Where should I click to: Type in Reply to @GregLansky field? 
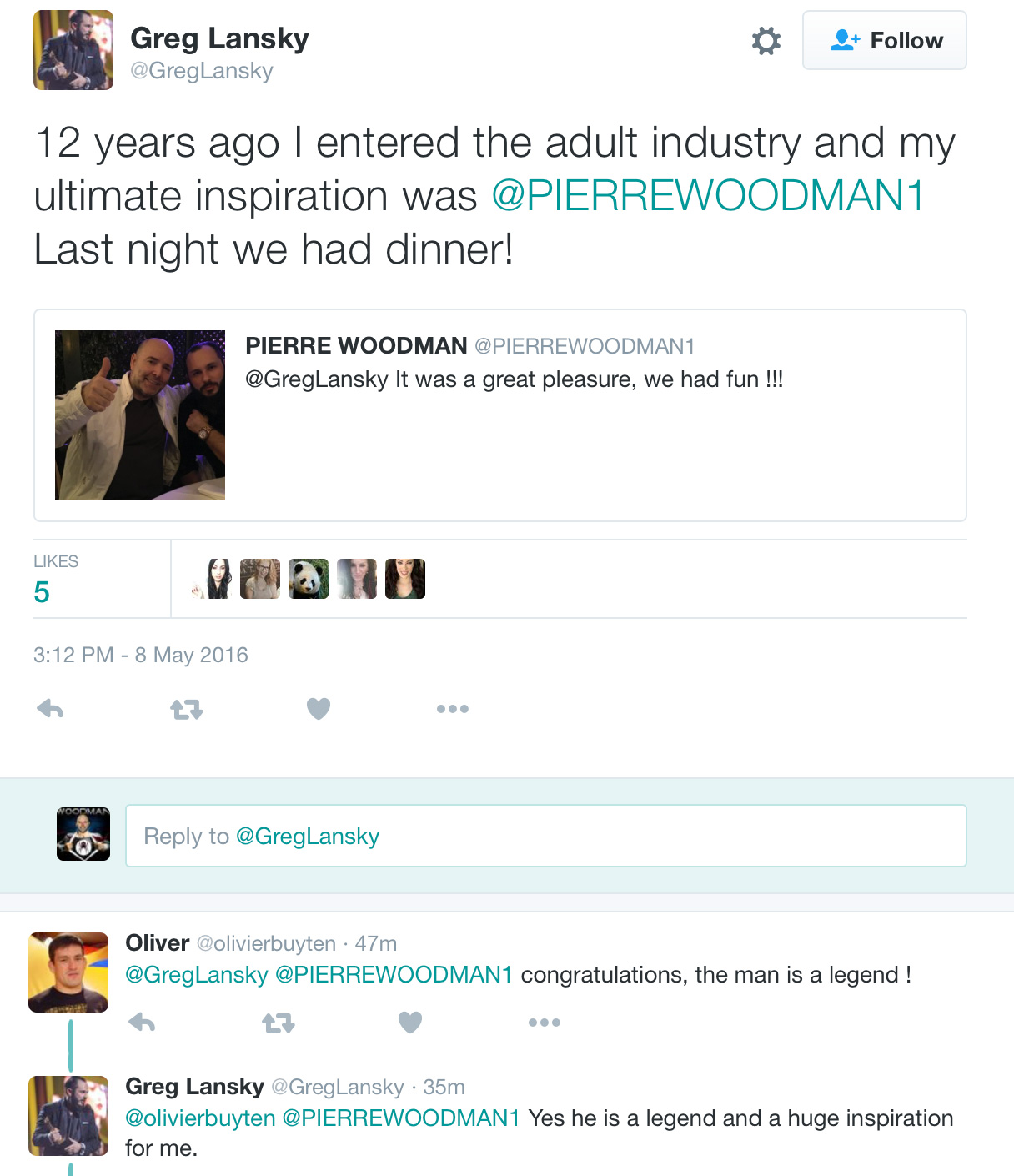[545, 836]
